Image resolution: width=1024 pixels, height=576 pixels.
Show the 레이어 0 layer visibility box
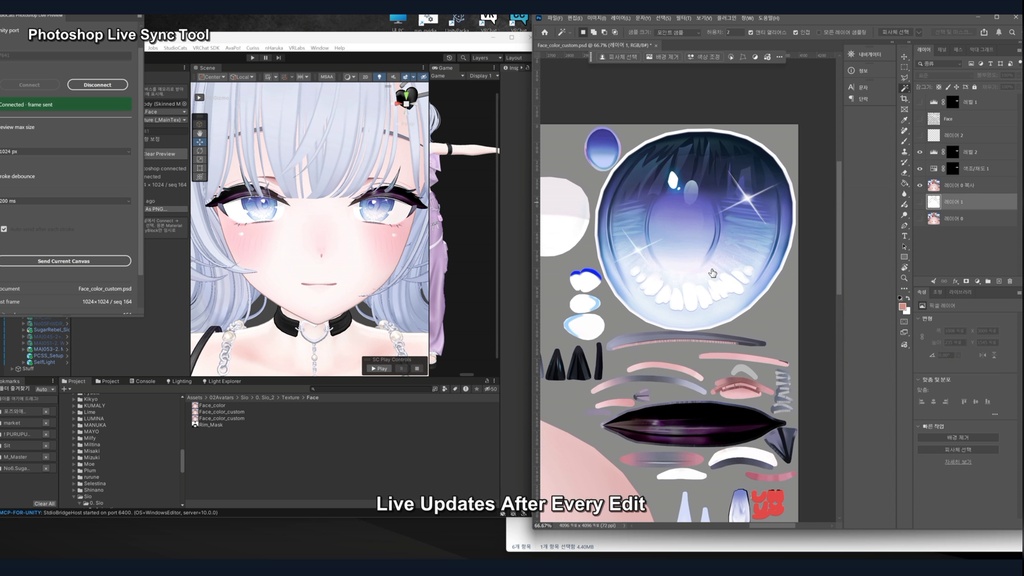pyautogui.click(x=920, y=219)
